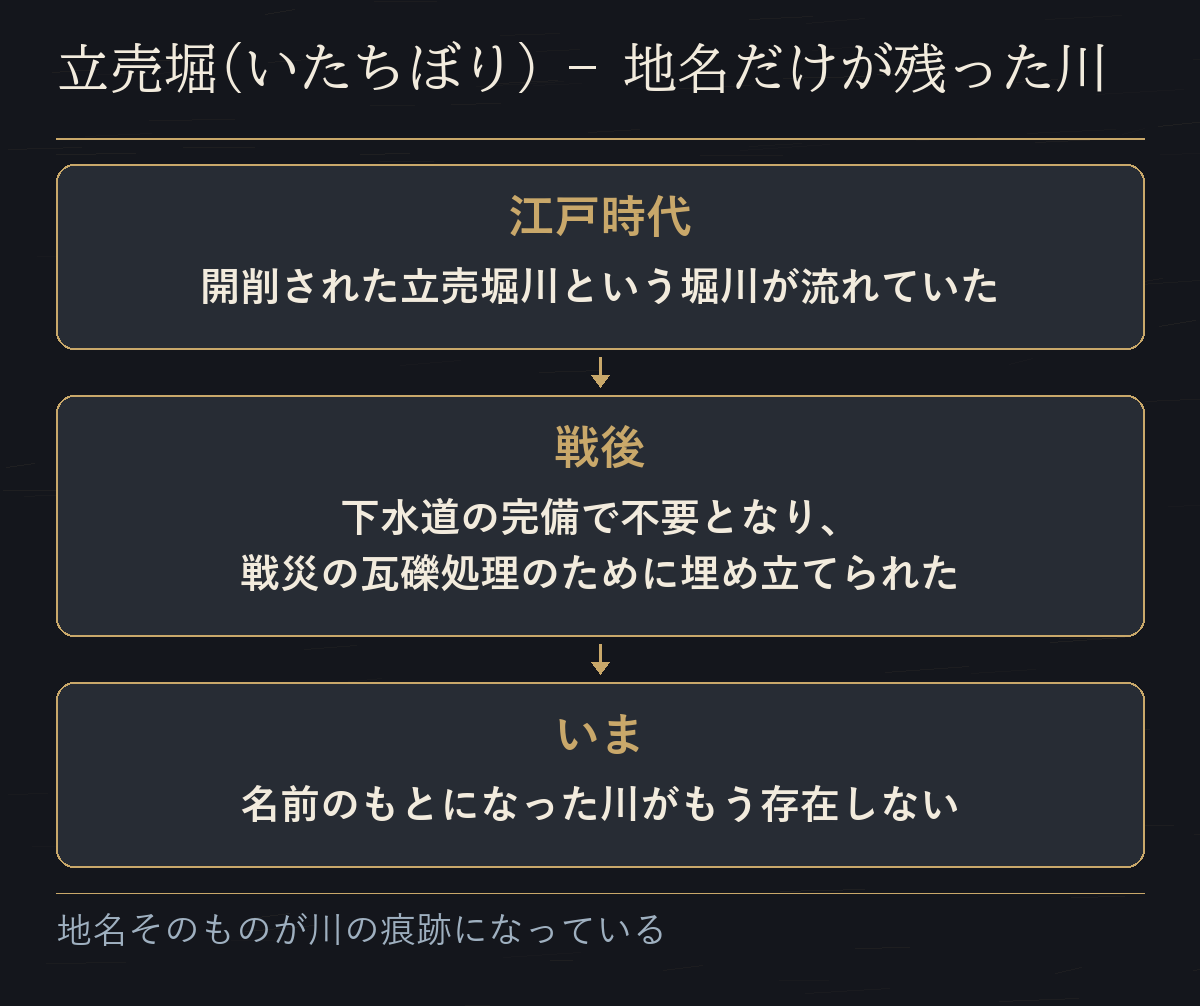Click the footer note 地名そのものが川の痕跡になっている
Screen dimensions: 1200x1006
click(361, 929)
